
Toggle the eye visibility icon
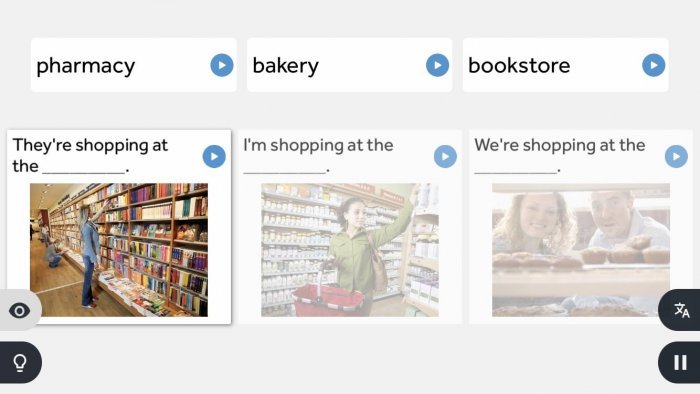tap(20, 311)
